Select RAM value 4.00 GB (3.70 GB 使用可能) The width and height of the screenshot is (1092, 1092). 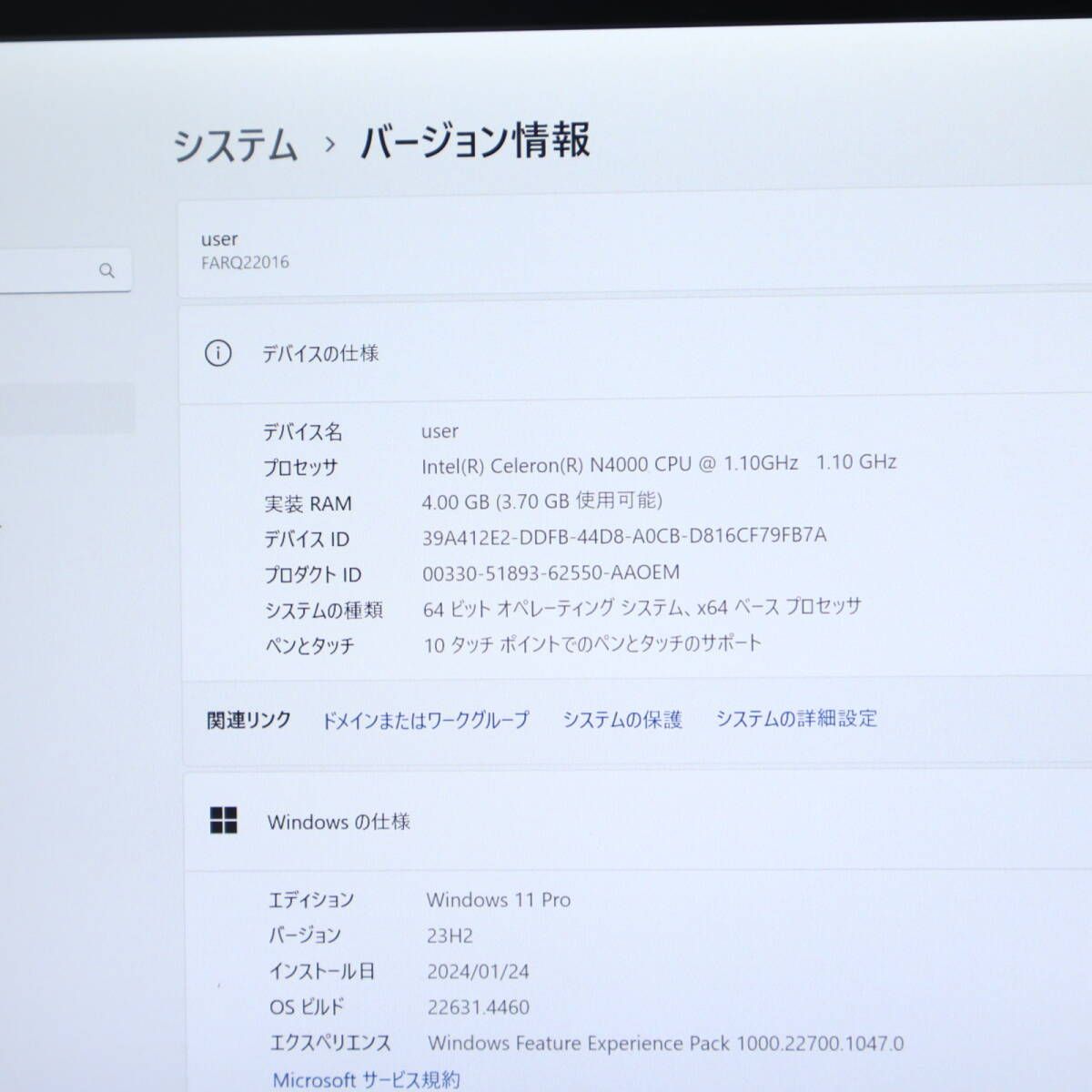[541, 500]
